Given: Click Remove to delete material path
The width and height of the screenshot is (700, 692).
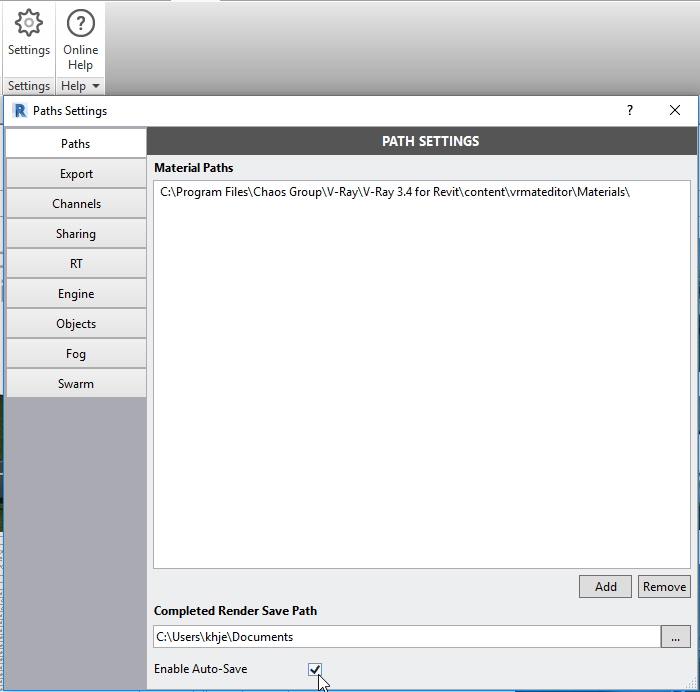Looking at the screenshot, I should [664, 586].
